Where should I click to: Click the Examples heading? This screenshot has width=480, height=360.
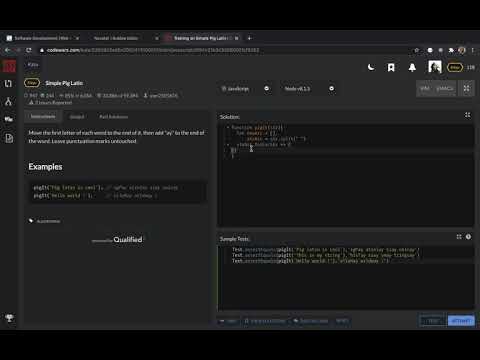[x=45, y=167]
